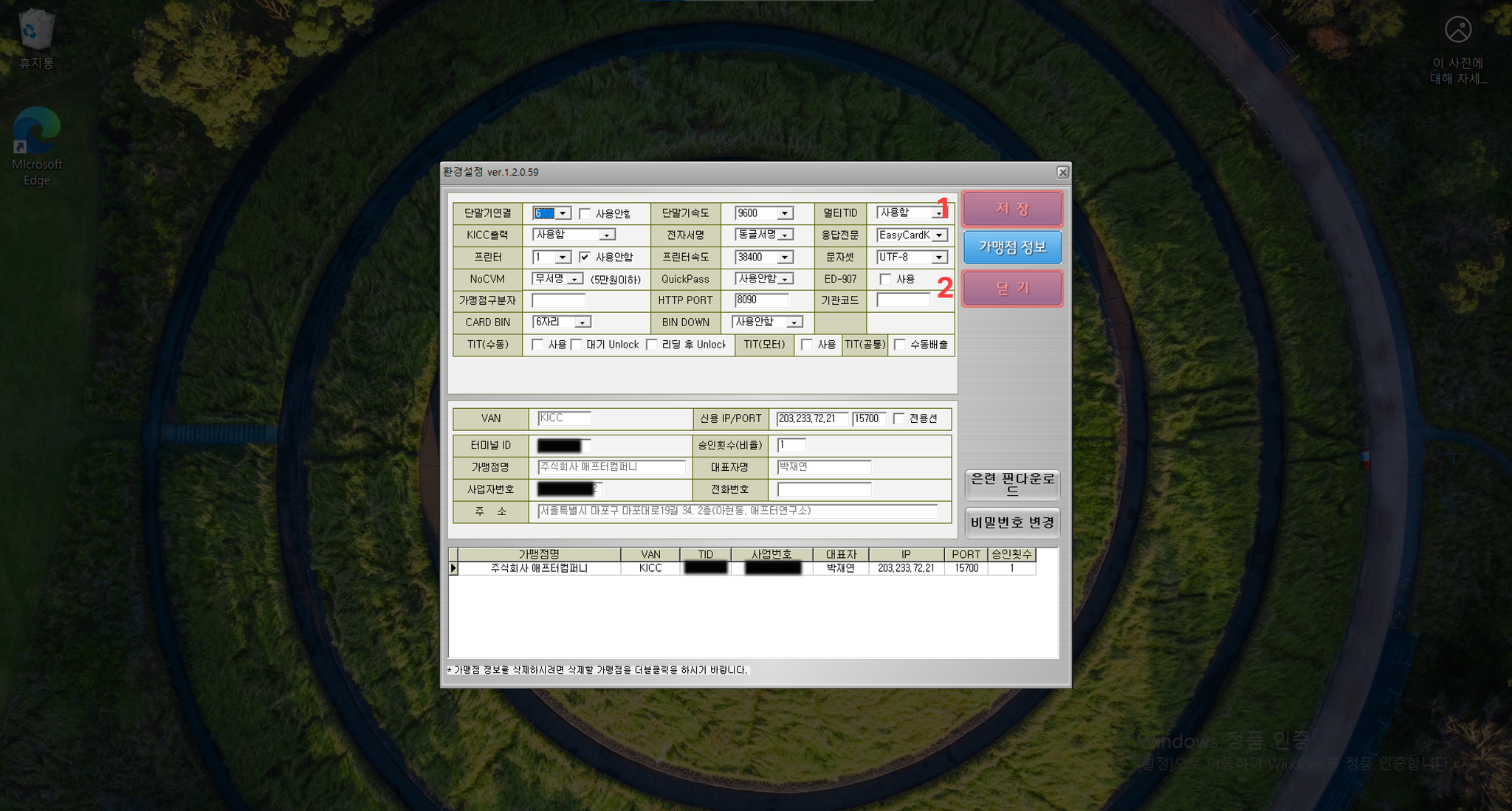Expand the CARD BIN 6자리 dropdown

[583, 322]
